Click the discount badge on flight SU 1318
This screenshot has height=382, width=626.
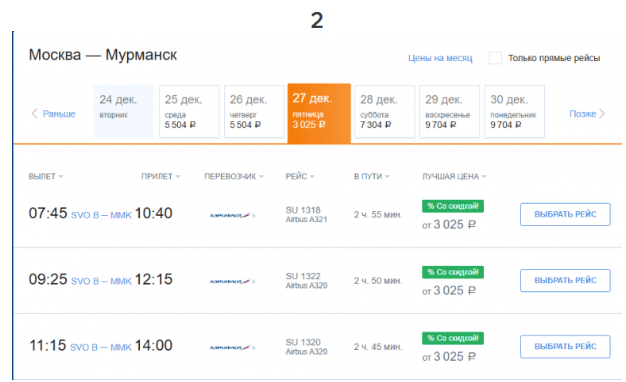453,206
